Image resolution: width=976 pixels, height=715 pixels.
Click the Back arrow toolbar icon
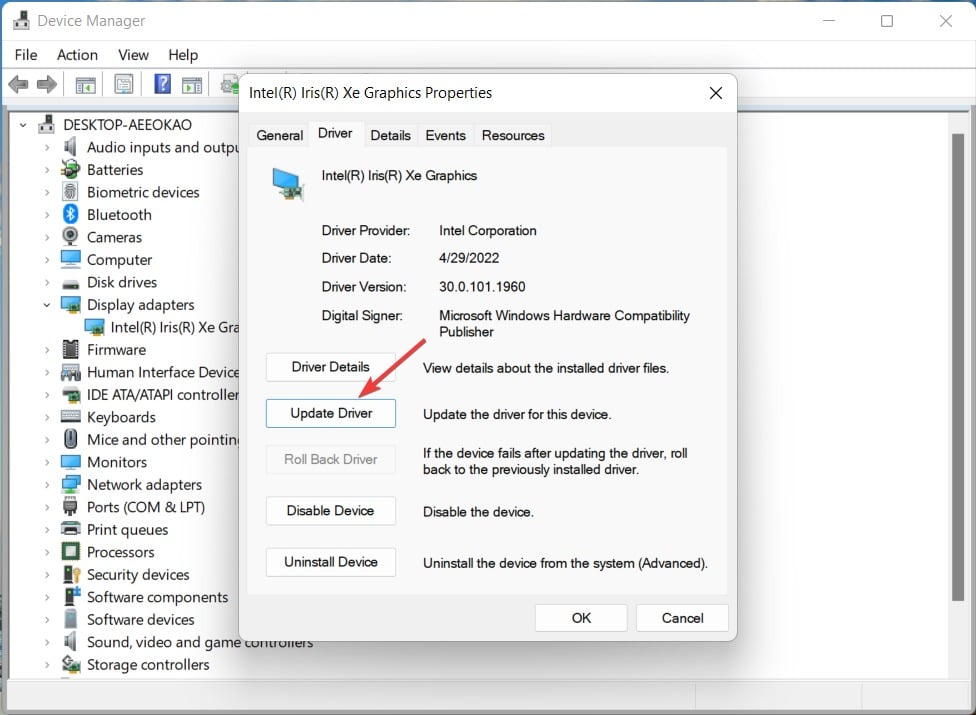(x=19, y=84)
